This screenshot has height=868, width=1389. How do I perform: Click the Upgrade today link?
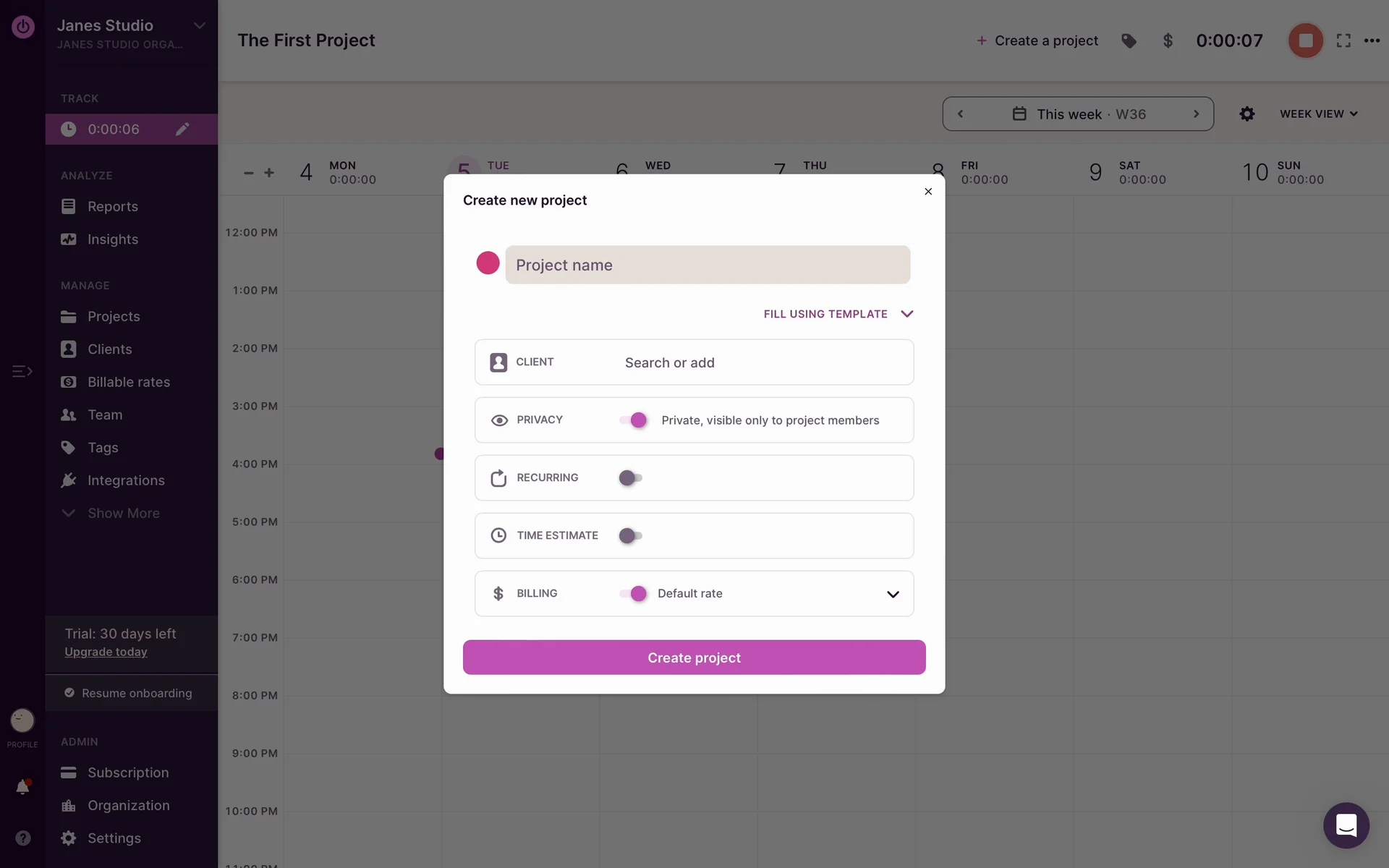tap(106, 652)
